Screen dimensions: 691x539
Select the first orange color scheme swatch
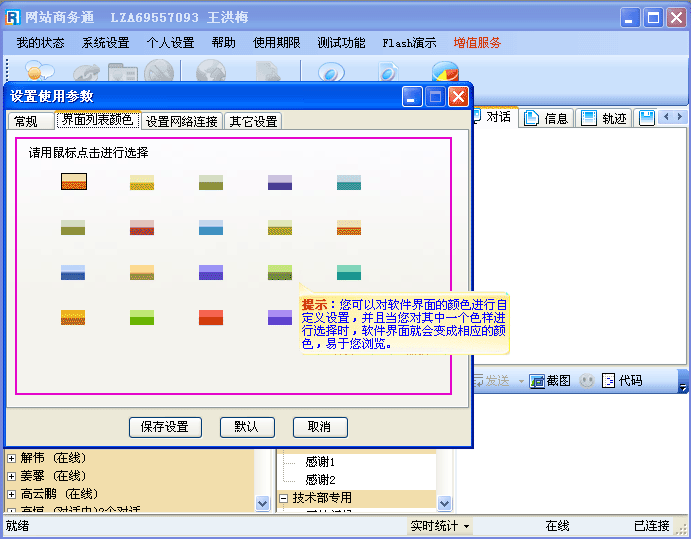tap(73, 182)
